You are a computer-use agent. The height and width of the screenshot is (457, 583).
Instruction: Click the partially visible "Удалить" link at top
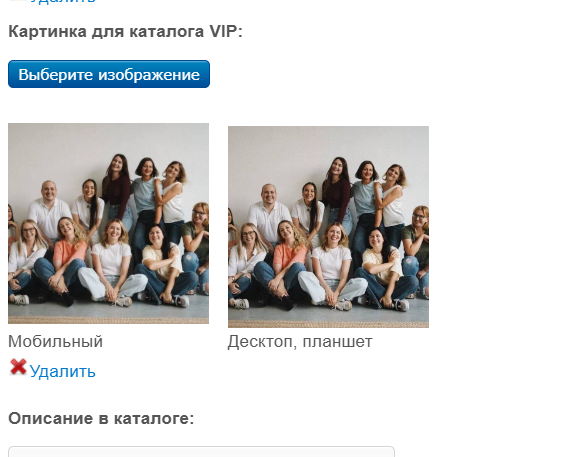pyautogui.click(x=62, y=1)
